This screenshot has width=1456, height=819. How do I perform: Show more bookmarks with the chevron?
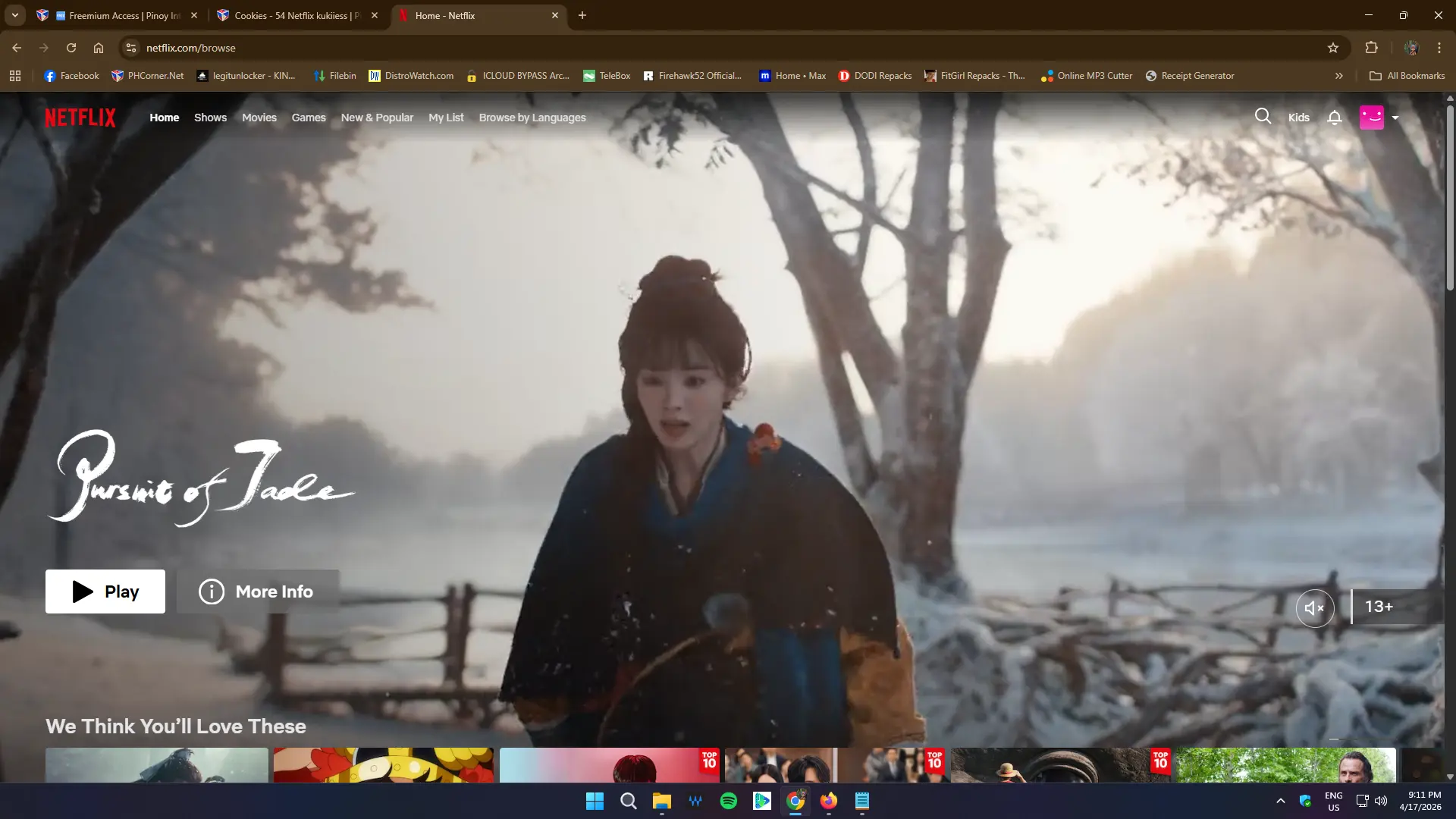point(1339,76)
